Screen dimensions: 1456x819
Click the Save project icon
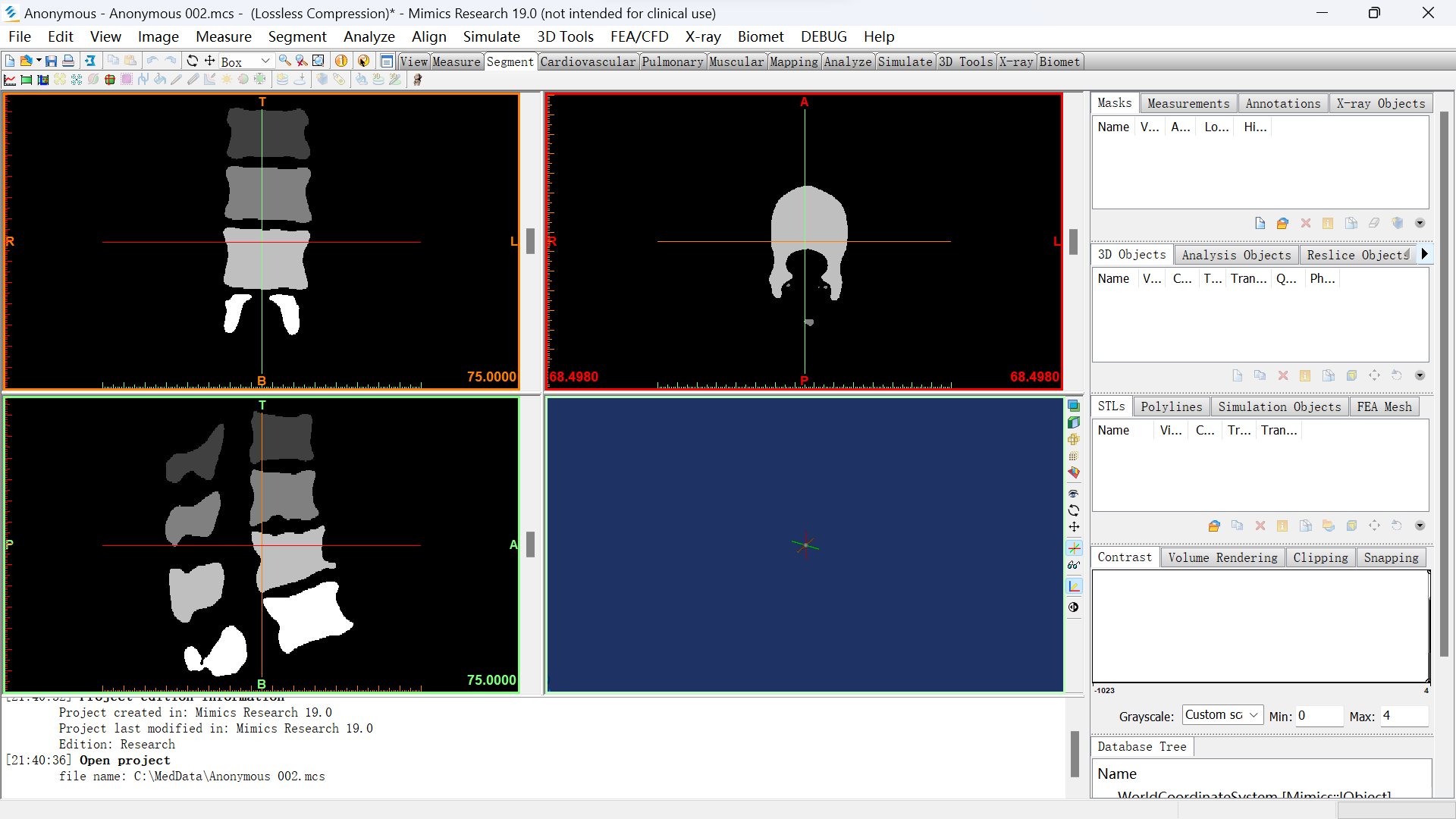(51, 61)
